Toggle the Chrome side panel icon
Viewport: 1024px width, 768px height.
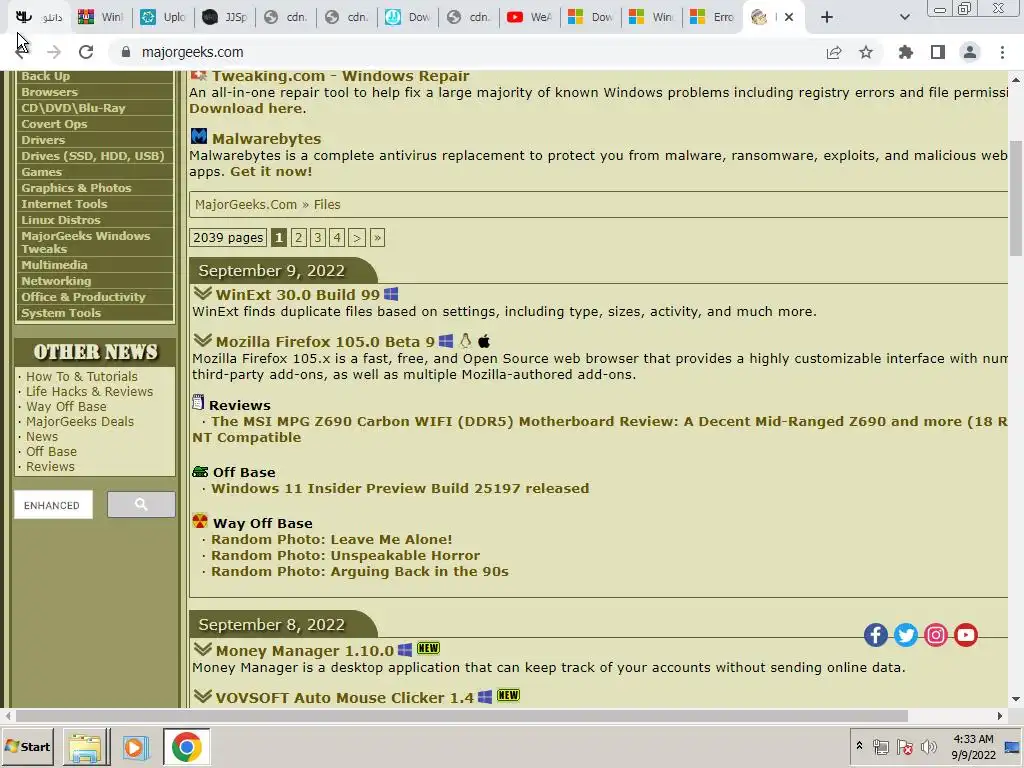click(938, 52)
